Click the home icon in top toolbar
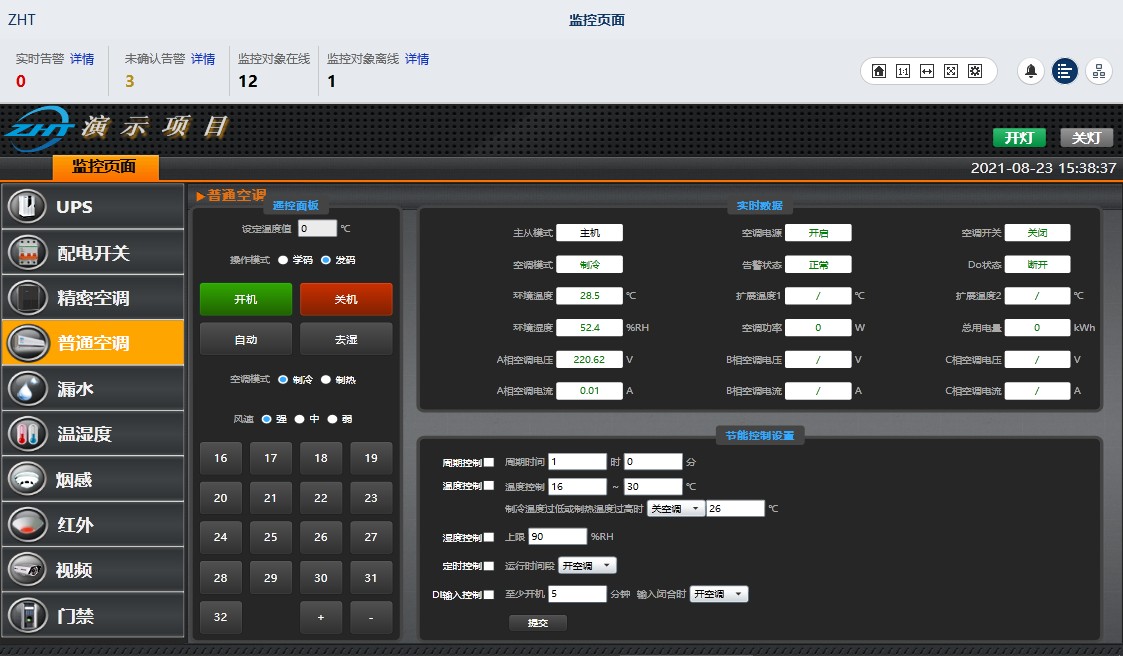 [879, 71]
